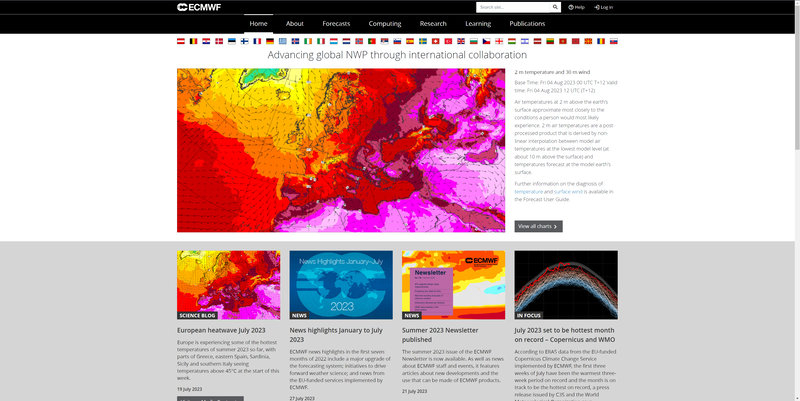This screenshot has width=800, height=401.
Task: Click the United Kingdom flag icon
Action: (460, 41)
